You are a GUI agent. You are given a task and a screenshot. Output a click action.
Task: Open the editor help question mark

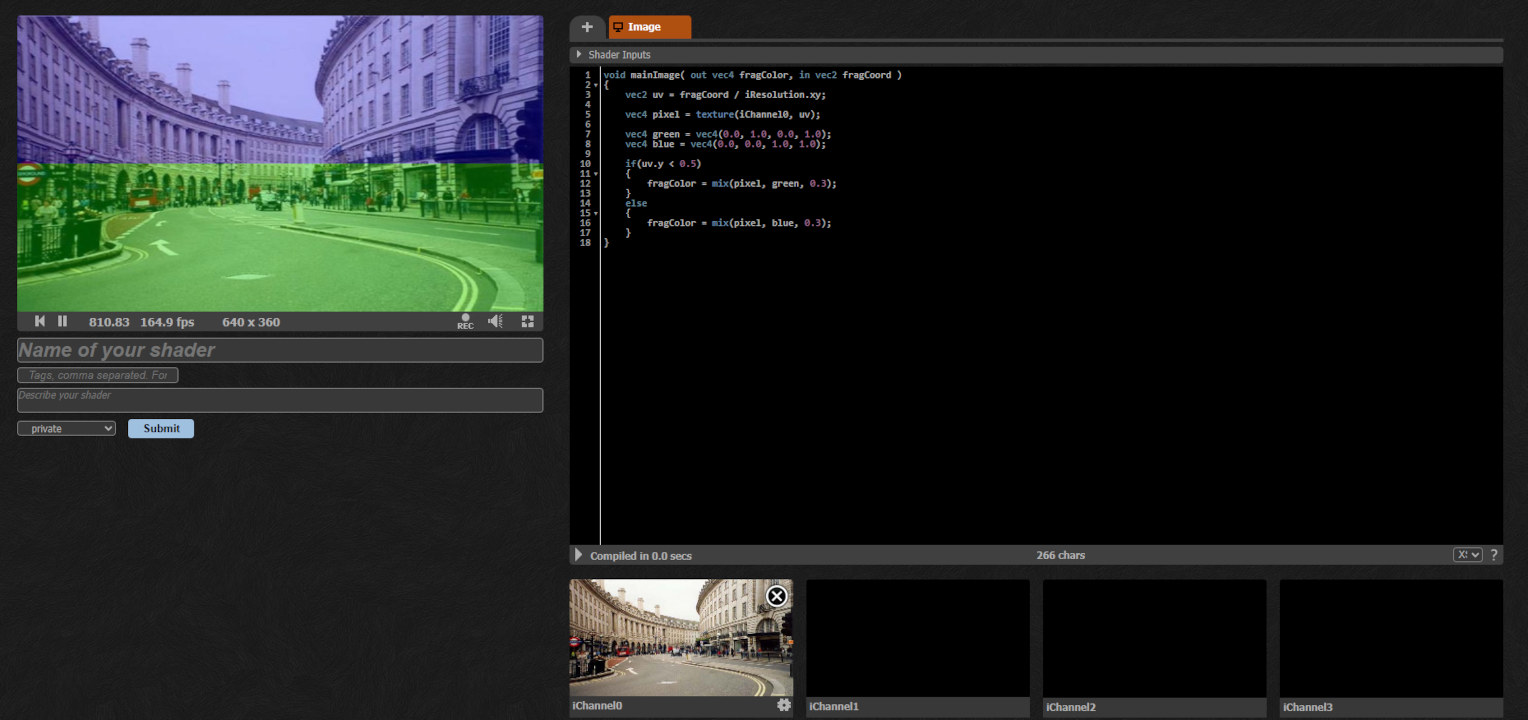[1494, 554]
